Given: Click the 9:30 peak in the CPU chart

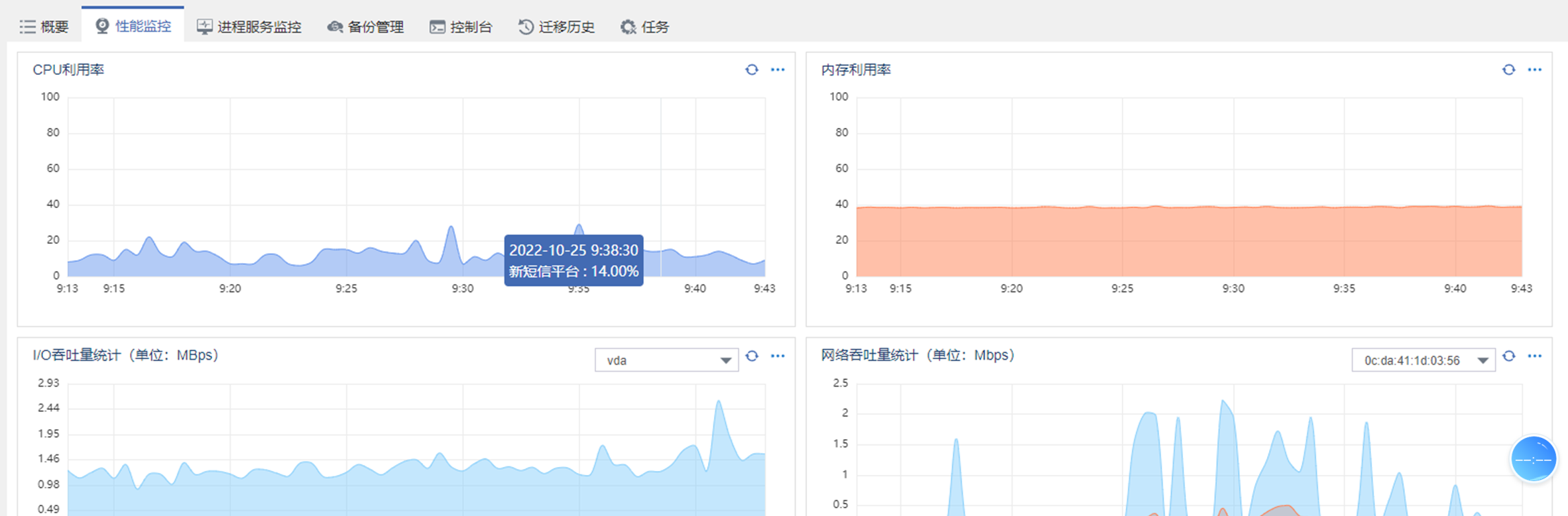Looking at the screenshot, I should [452, 228].
